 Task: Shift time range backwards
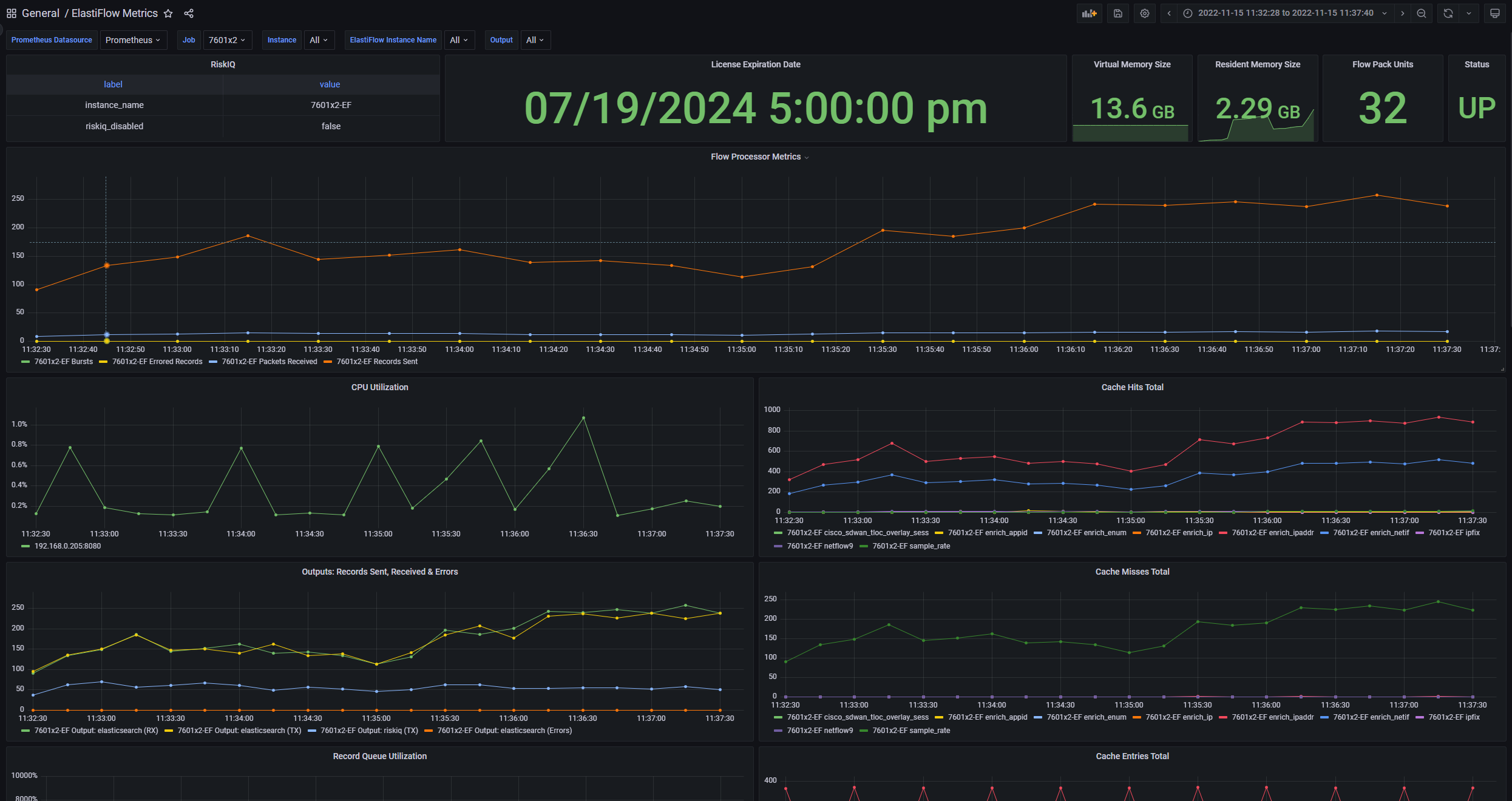click(1169, 13)
